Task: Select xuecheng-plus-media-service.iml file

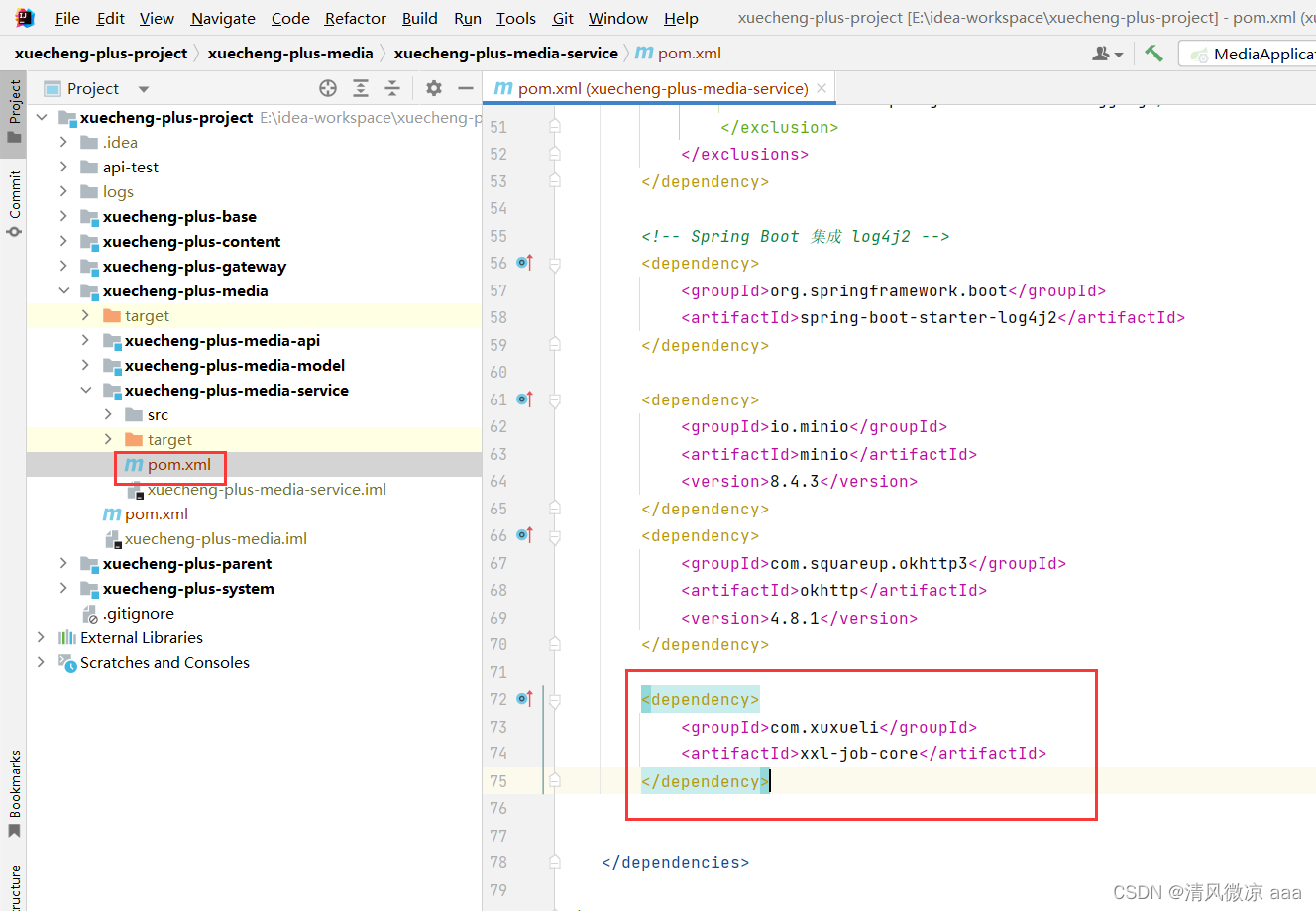Action: [267, 489]
